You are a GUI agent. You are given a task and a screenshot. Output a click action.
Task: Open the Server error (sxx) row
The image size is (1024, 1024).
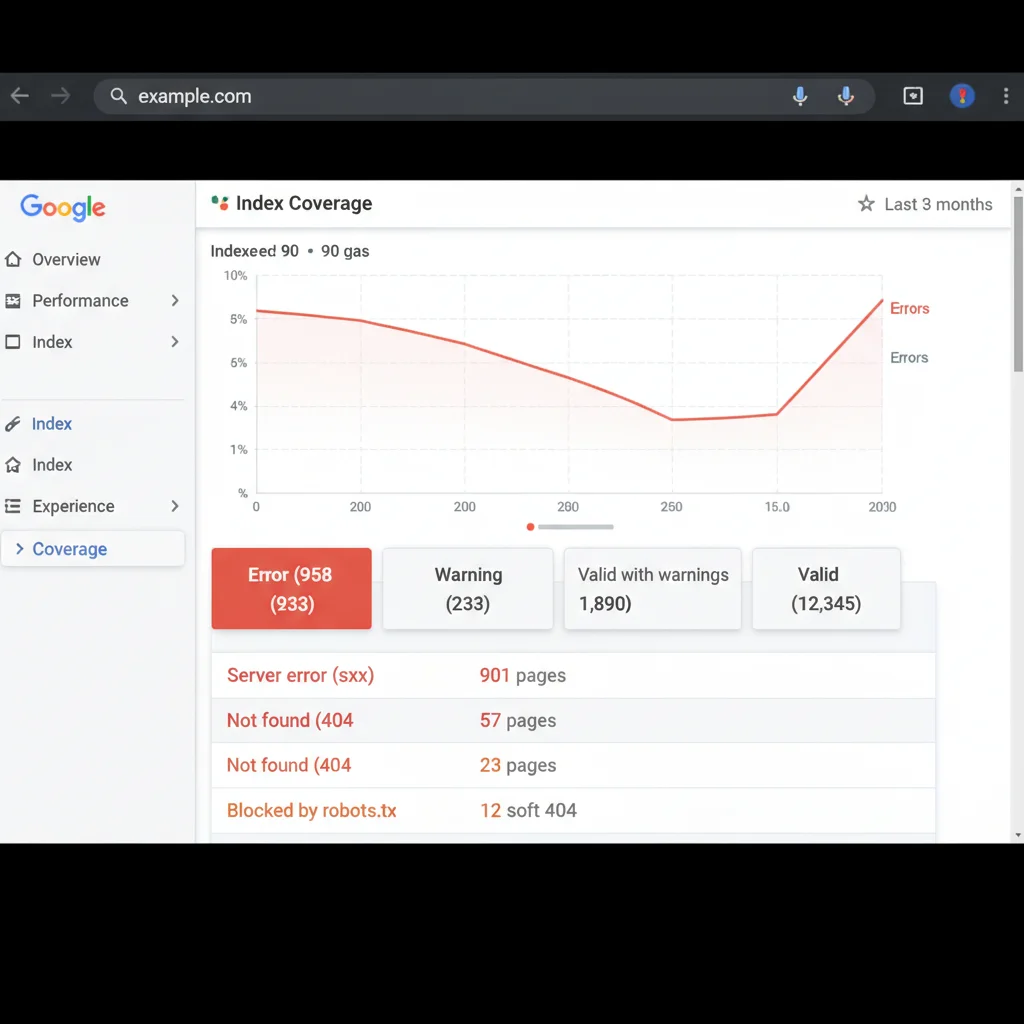(573, 675)
